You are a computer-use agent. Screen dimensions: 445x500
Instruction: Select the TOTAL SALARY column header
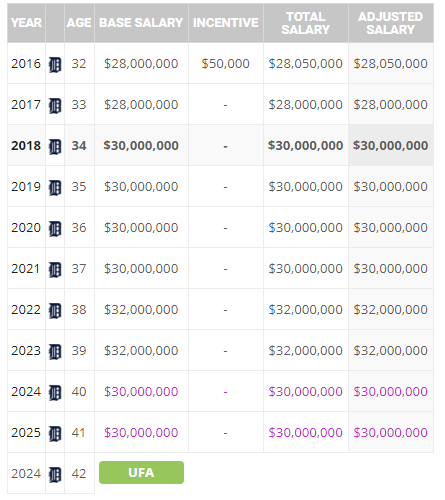306,23
